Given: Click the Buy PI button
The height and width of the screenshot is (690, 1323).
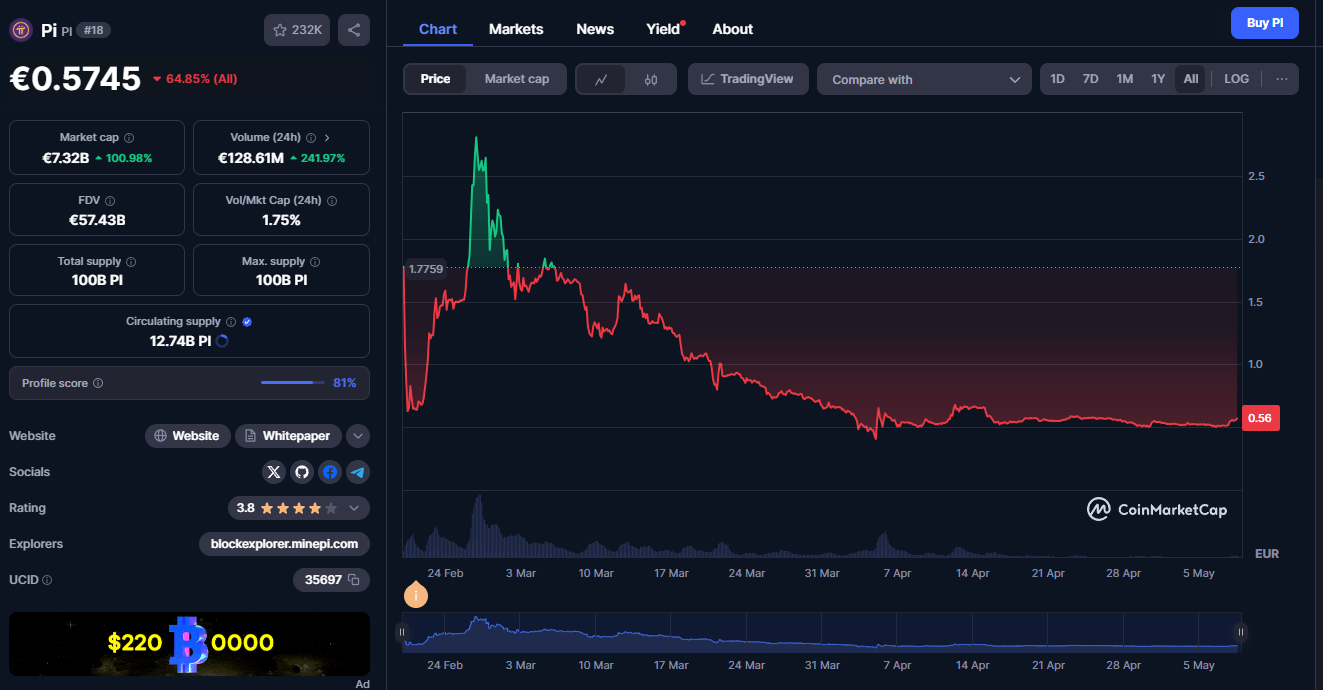Looking at the screenshot, I should tap(1265, 23).
